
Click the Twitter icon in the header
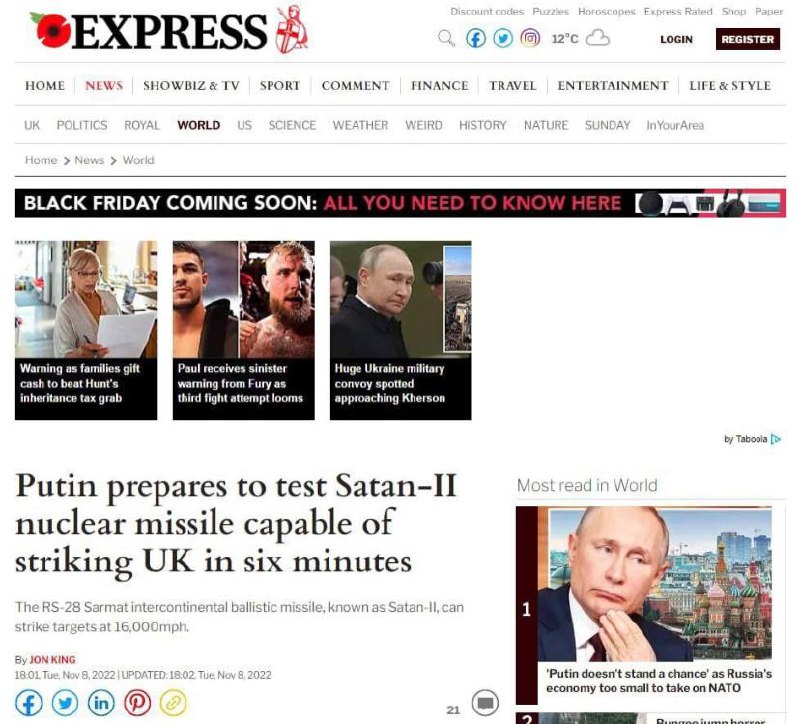click(503, 38)
